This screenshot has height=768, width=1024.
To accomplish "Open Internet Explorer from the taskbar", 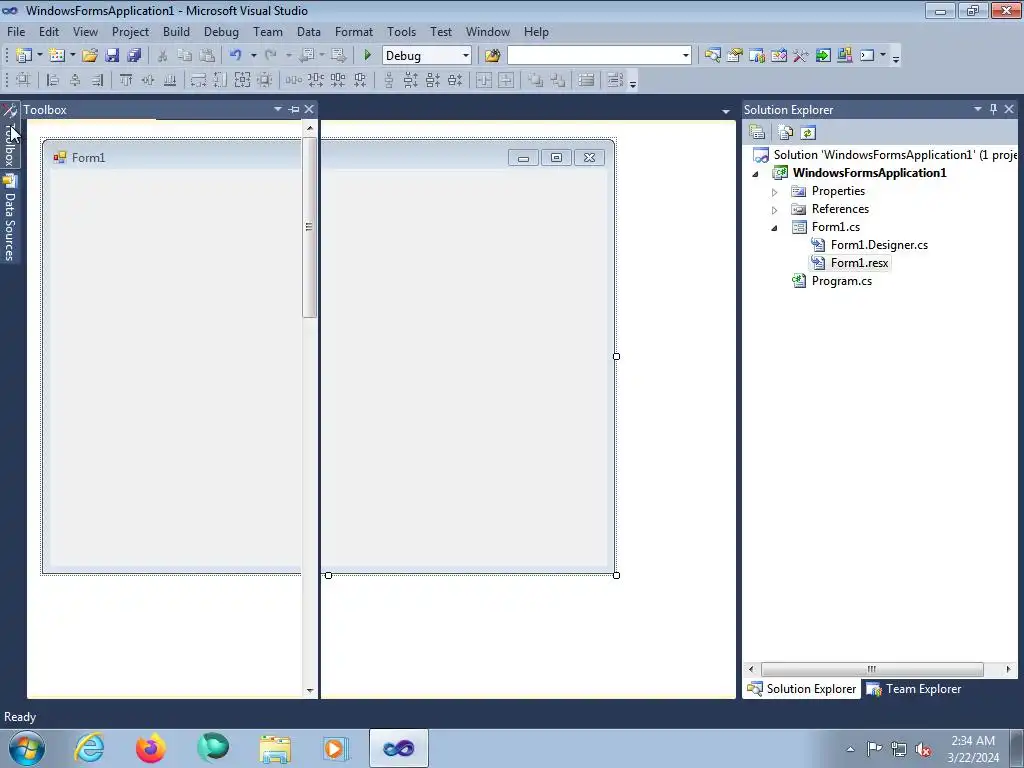I will click(89, 748).
